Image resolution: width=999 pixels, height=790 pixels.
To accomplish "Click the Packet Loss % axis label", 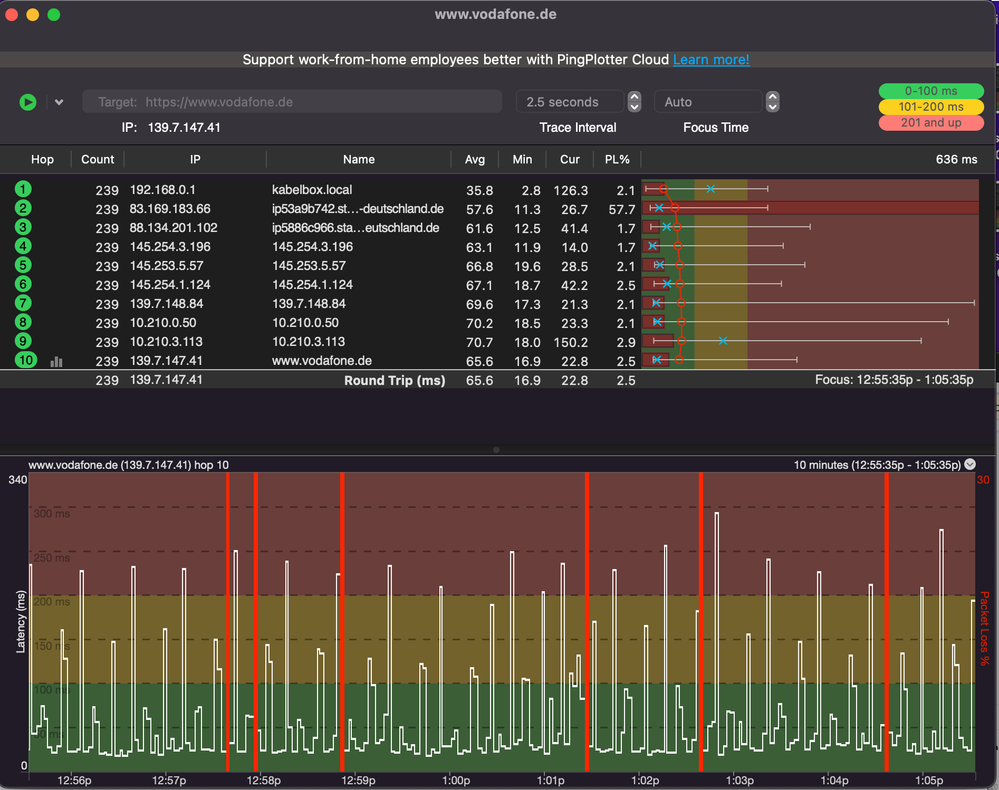I will [x=984, y=628].
